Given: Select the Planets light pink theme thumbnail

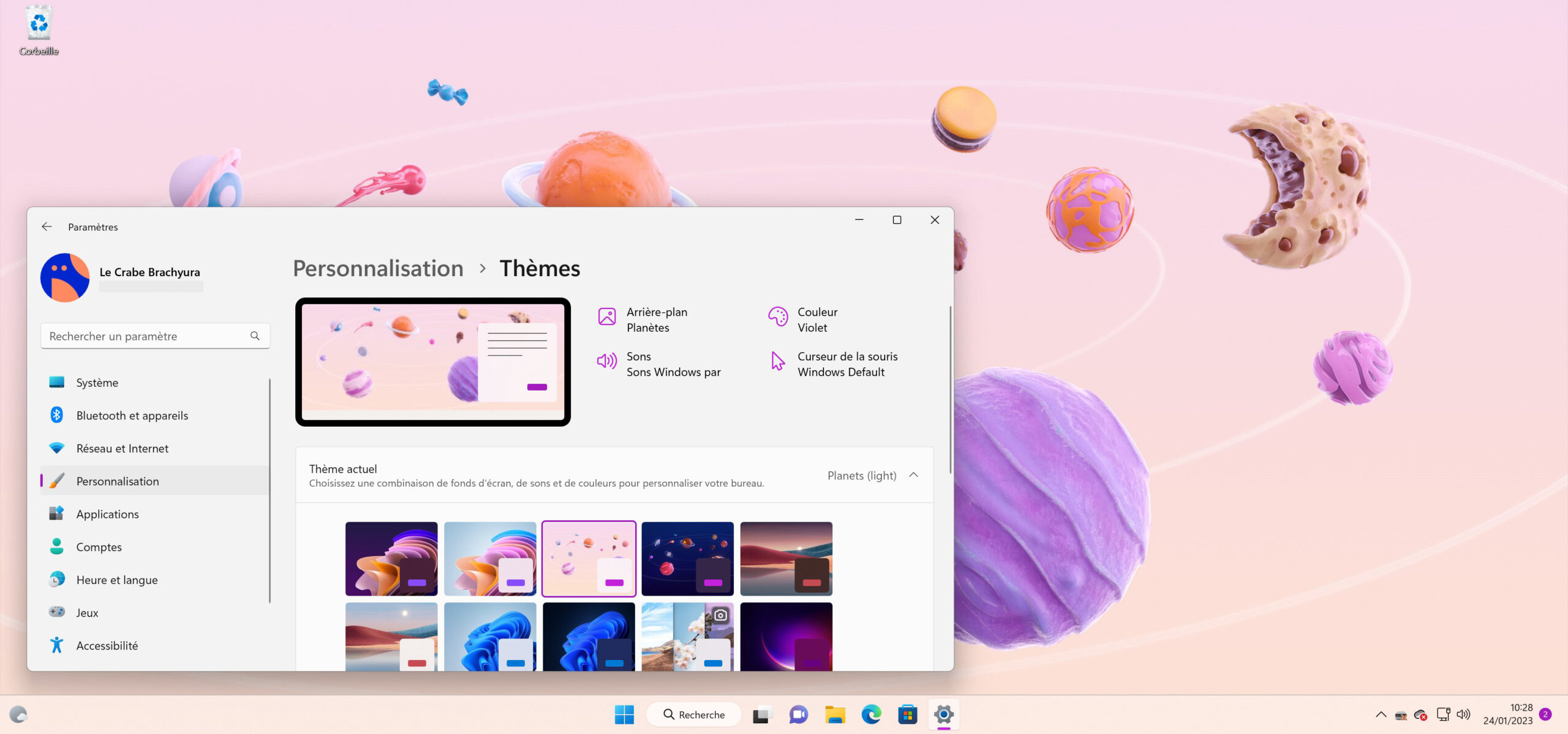Looking at the screenshot, I should point(589,558).
